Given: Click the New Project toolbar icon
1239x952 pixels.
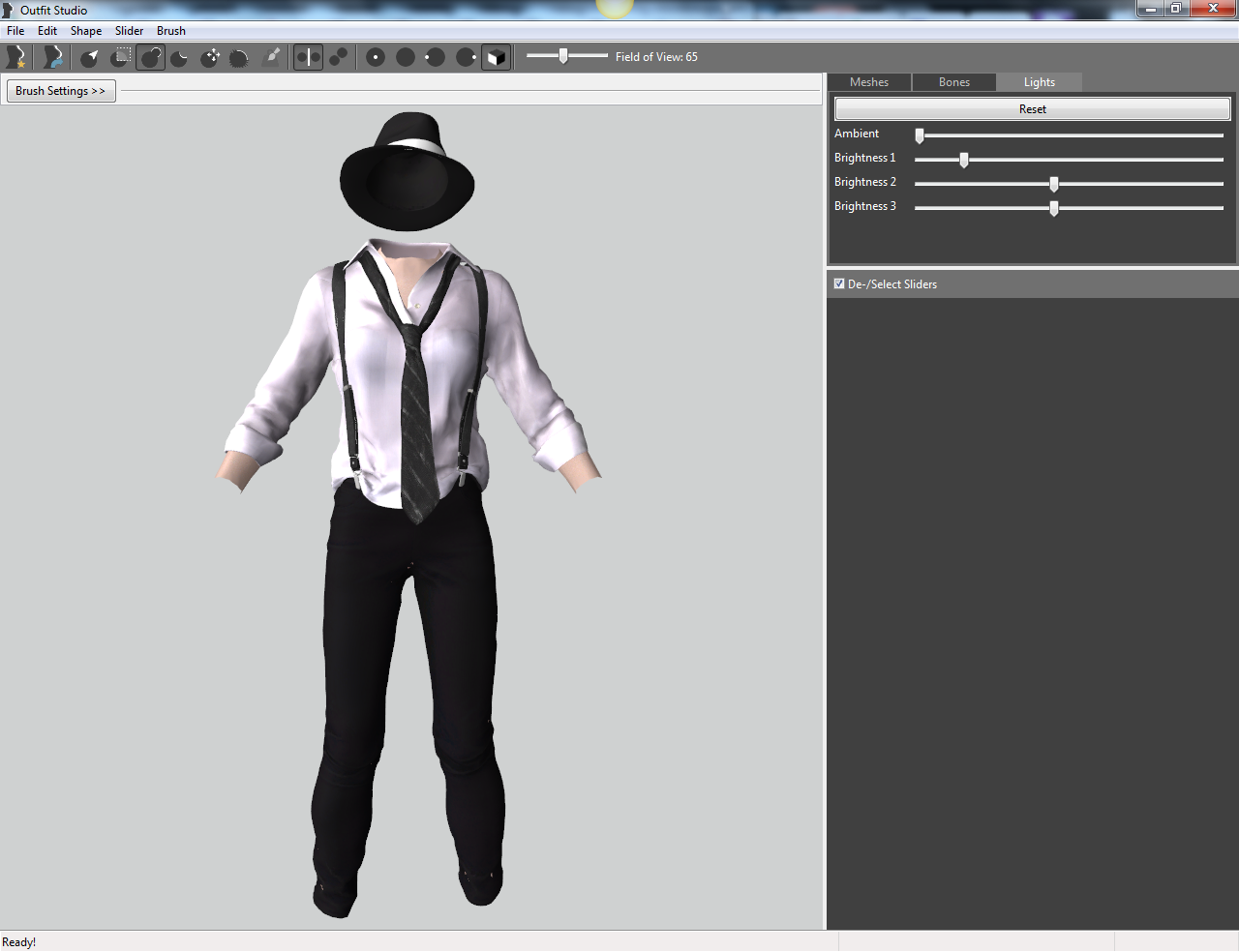Looking at the screenshot, I should coord(16,57).
